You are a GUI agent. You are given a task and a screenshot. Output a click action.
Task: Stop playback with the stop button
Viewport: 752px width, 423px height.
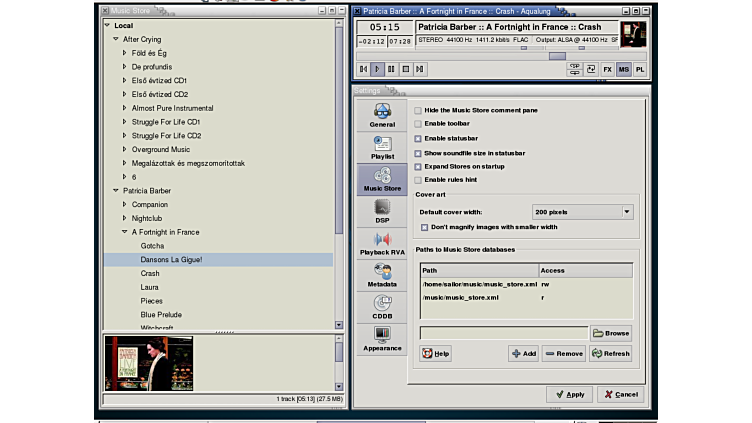(406, 69)
